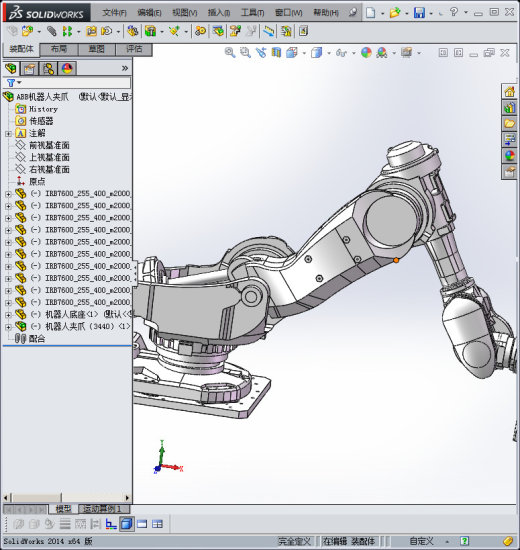
Task: Open the Section View tool icon
Action: (276, 53)
